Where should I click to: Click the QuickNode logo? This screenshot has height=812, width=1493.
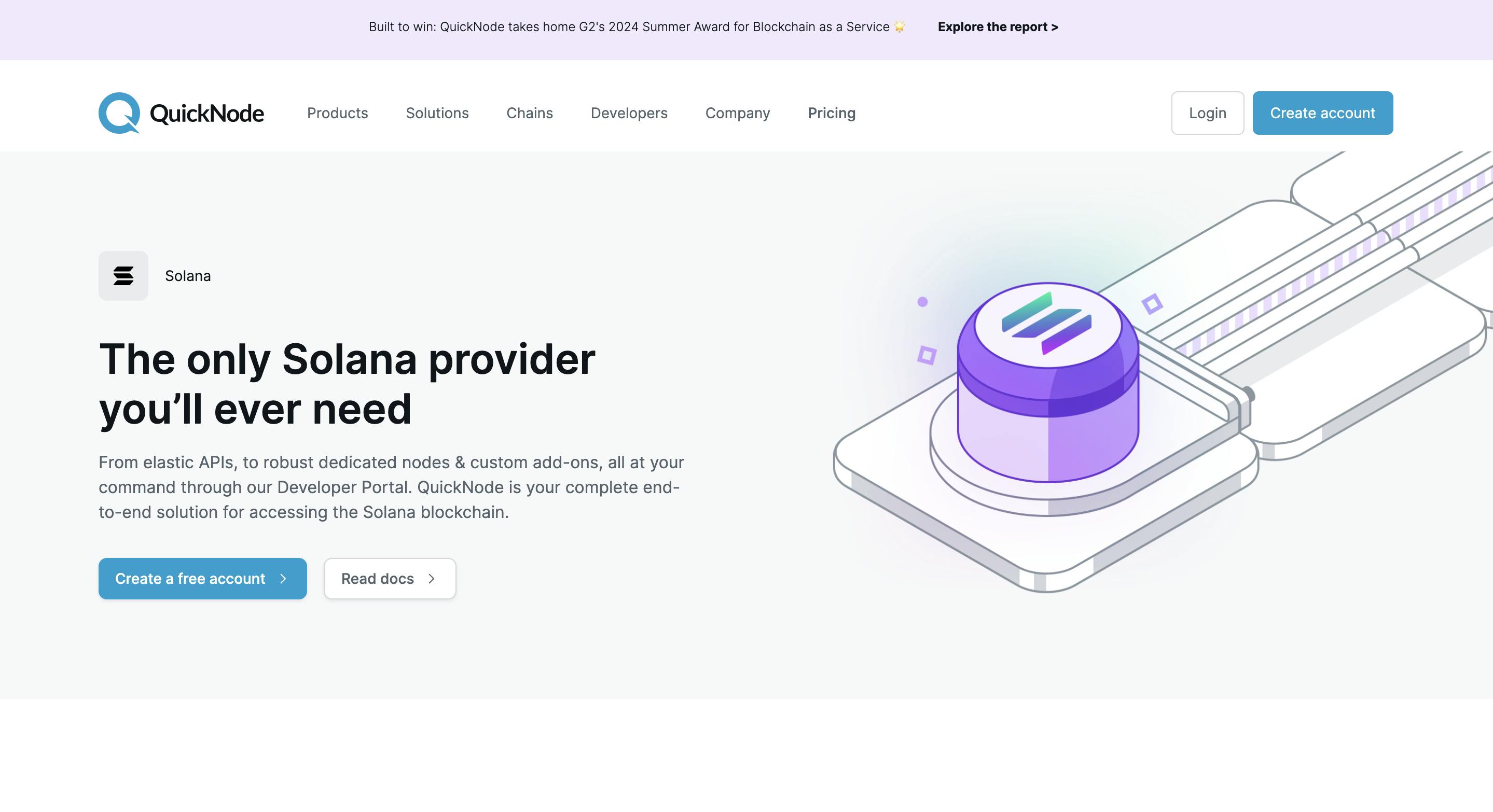(x=181, y=113)
